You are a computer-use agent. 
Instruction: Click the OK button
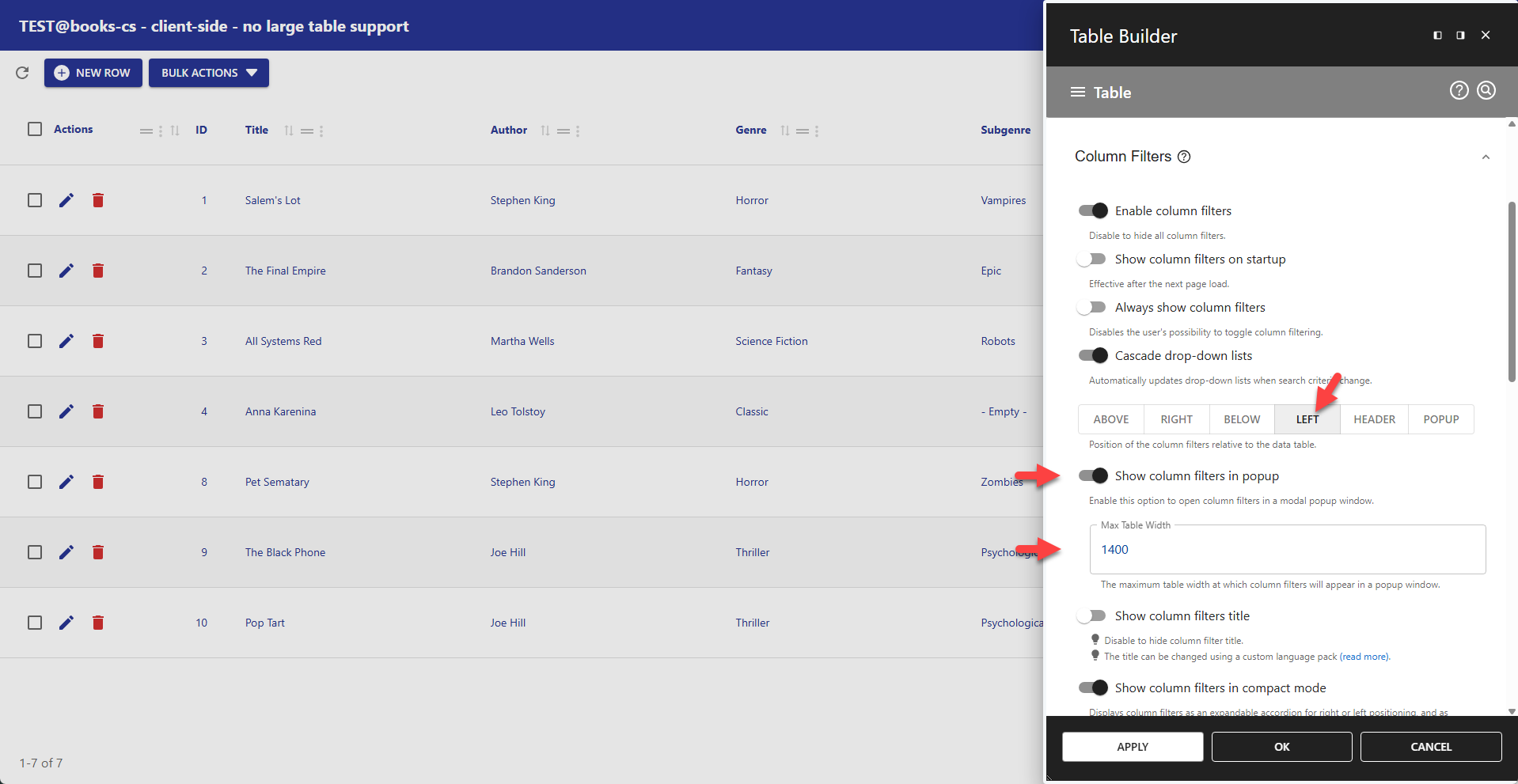click(1282, 747)
